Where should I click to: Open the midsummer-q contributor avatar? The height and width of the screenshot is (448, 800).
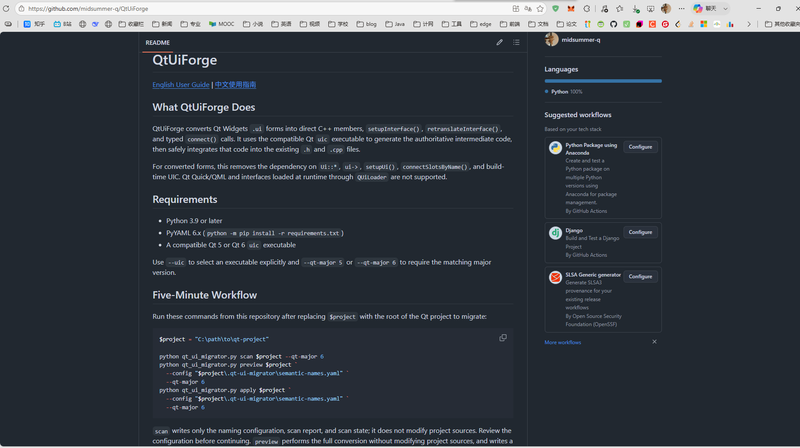click(x=552, y=39)
